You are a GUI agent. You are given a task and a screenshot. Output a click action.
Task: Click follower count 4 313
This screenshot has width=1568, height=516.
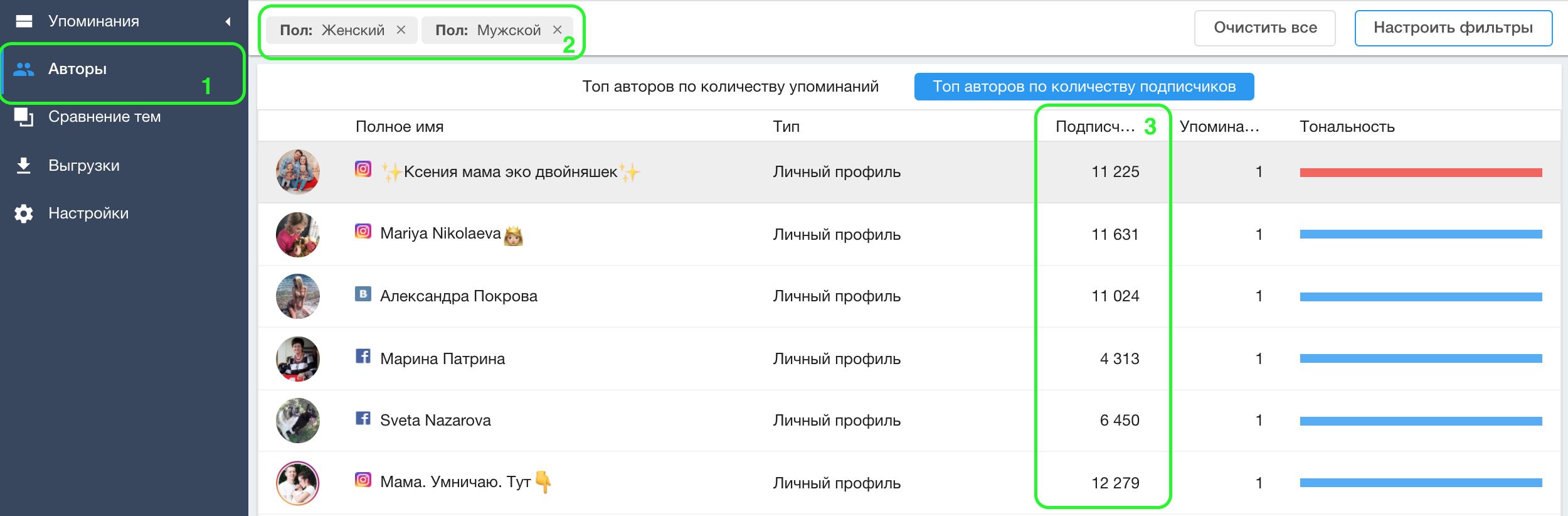[1120, 359]
